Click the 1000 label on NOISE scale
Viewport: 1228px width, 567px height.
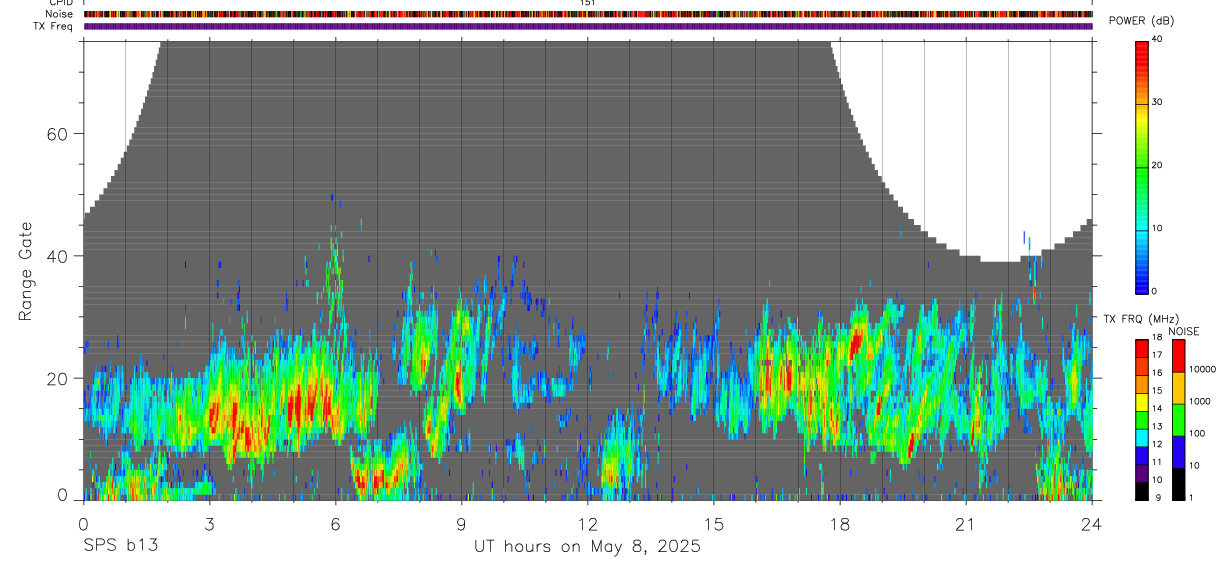(x=1201, y=401)
